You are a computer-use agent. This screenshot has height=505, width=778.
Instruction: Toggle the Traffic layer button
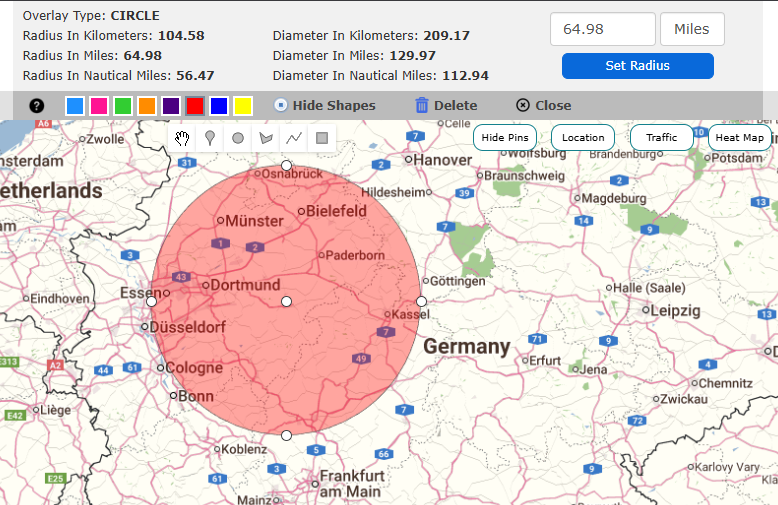click(x=661, y=137)
